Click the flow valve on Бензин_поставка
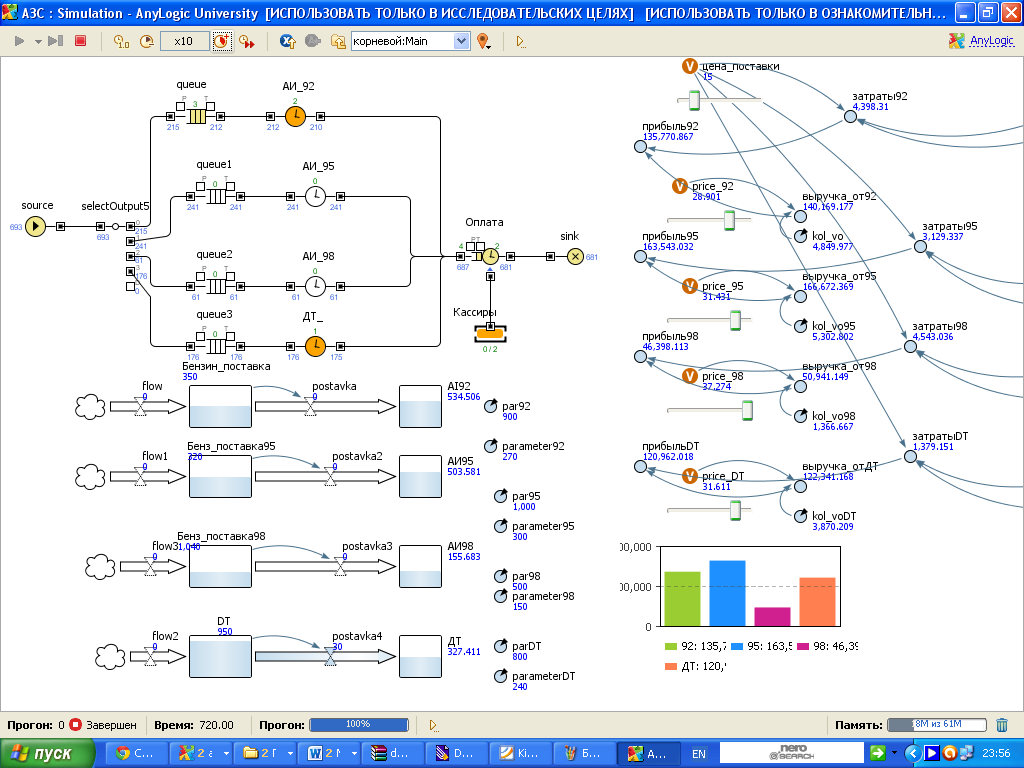This screenshot has width=1024, height=768. (140, 408)
